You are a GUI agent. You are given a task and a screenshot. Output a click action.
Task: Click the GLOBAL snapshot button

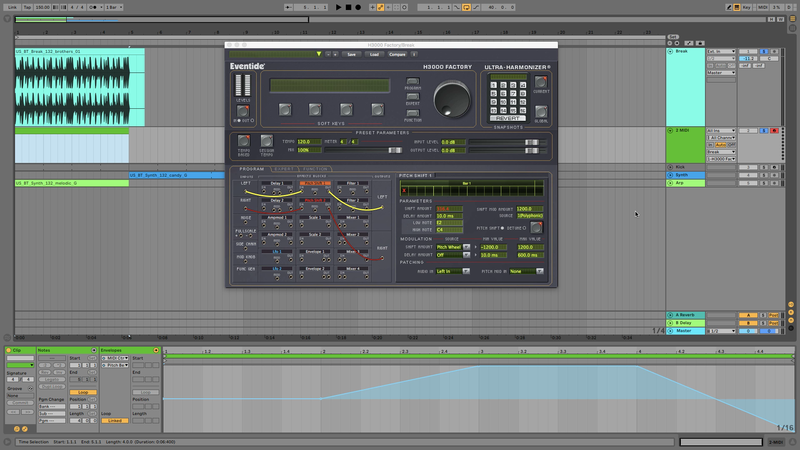coord(541,112)
